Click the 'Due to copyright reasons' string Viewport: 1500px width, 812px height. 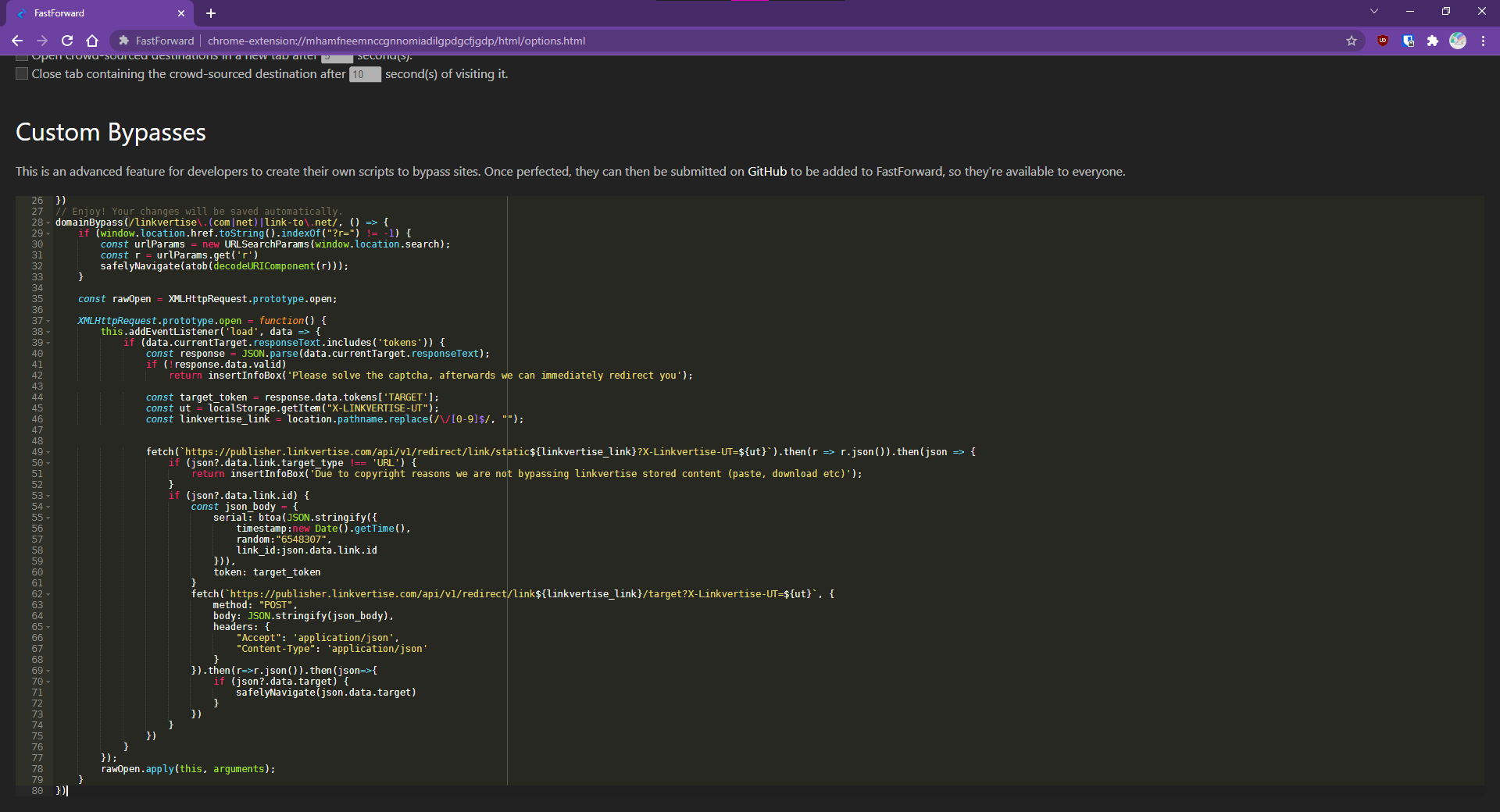pos(580,474)
